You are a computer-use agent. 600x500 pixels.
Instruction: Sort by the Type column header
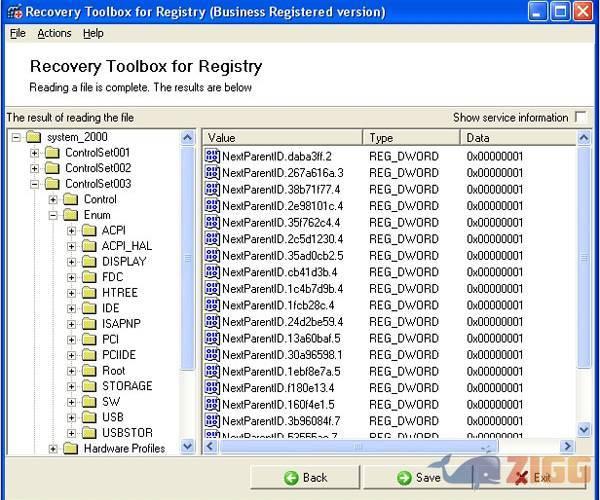[411, 137]
